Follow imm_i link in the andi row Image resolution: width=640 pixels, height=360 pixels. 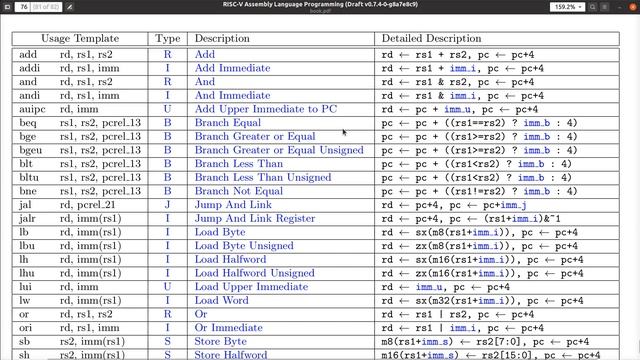pyautogui.click(x=462, y=96)
